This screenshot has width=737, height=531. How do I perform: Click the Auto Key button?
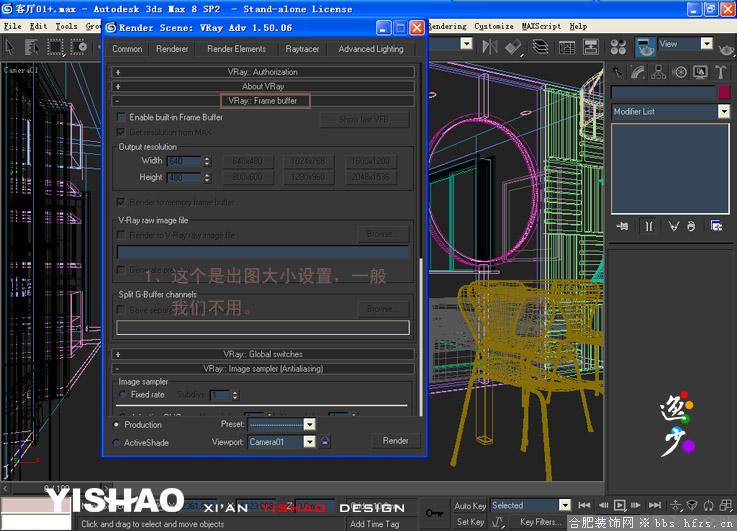pyautogui.click(x=470, y=506)
